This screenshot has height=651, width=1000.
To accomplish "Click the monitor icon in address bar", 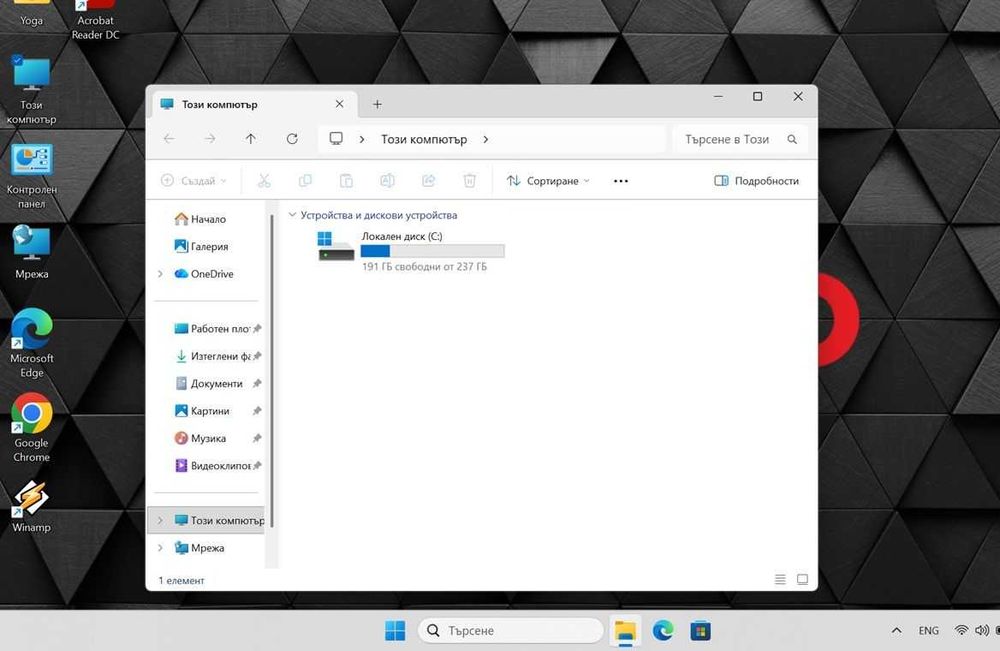I will point(336,139).
